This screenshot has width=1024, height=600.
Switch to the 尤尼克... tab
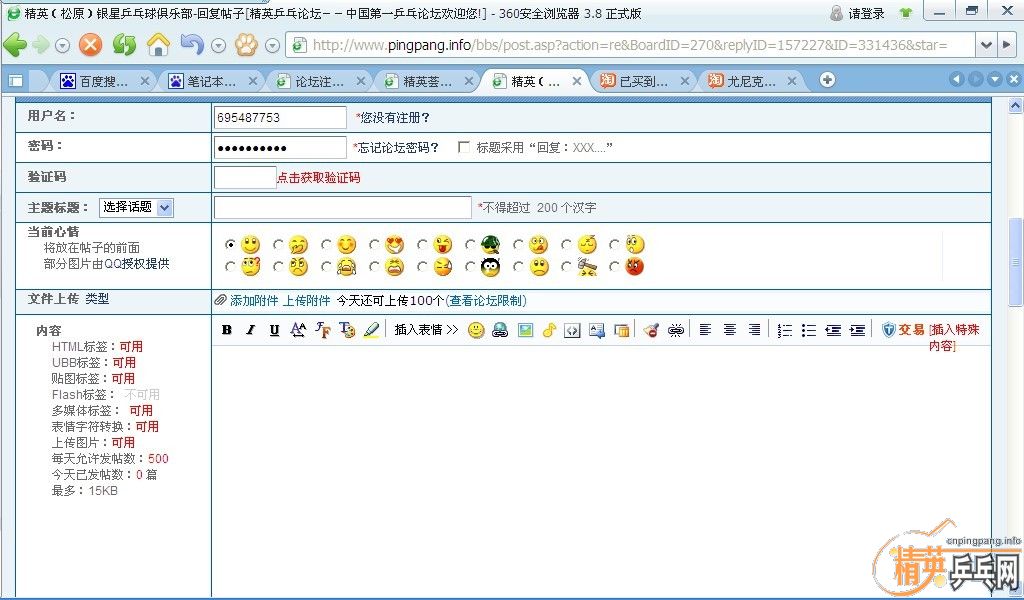tap(751, 81)
